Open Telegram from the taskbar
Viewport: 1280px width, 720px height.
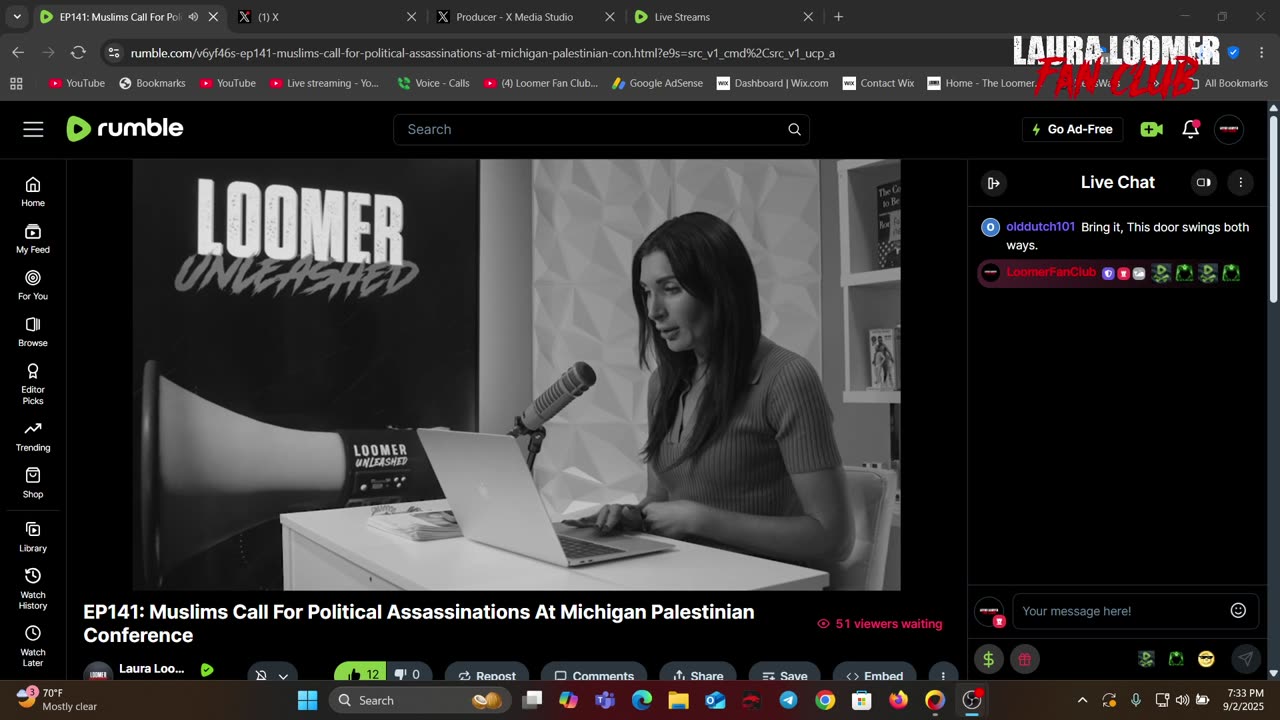(788, 700)
